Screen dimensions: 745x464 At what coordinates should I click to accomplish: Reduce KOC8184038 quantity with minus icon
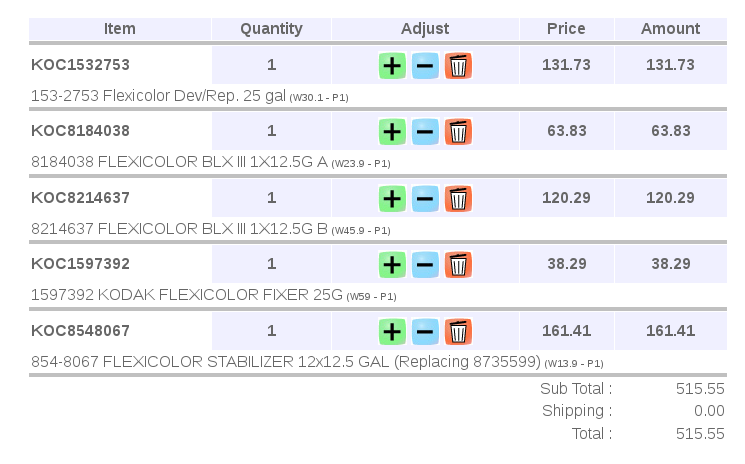[x=425, y=132]
